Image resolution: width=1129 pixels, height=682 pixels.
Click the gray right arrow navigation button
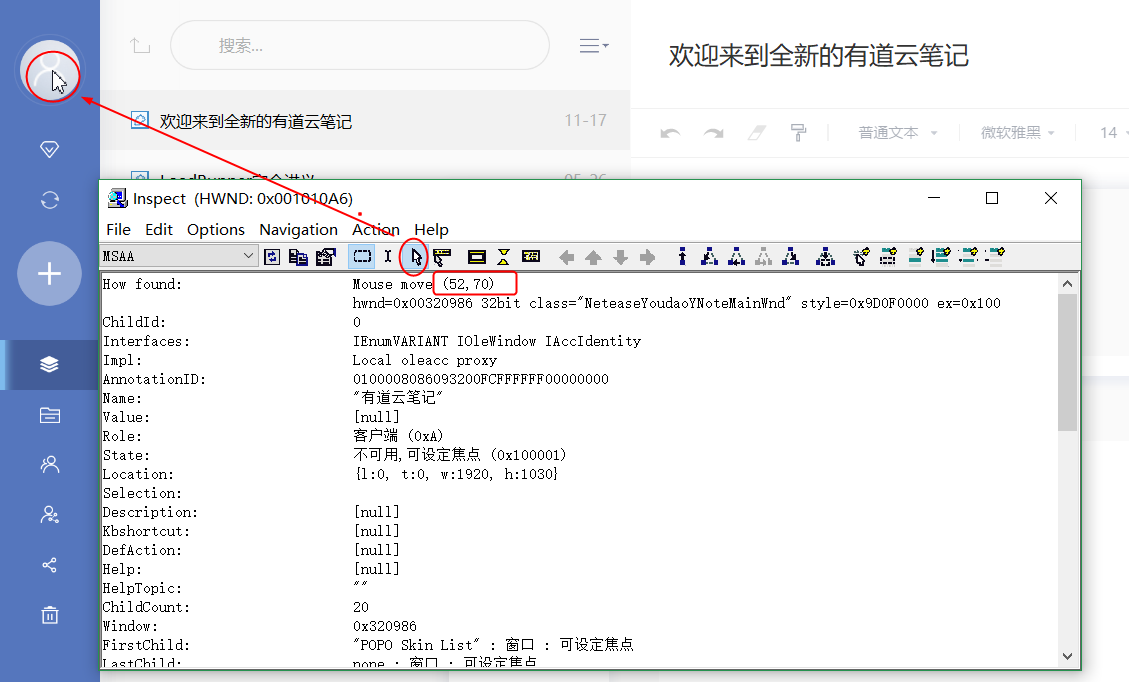tap(647, 257)
